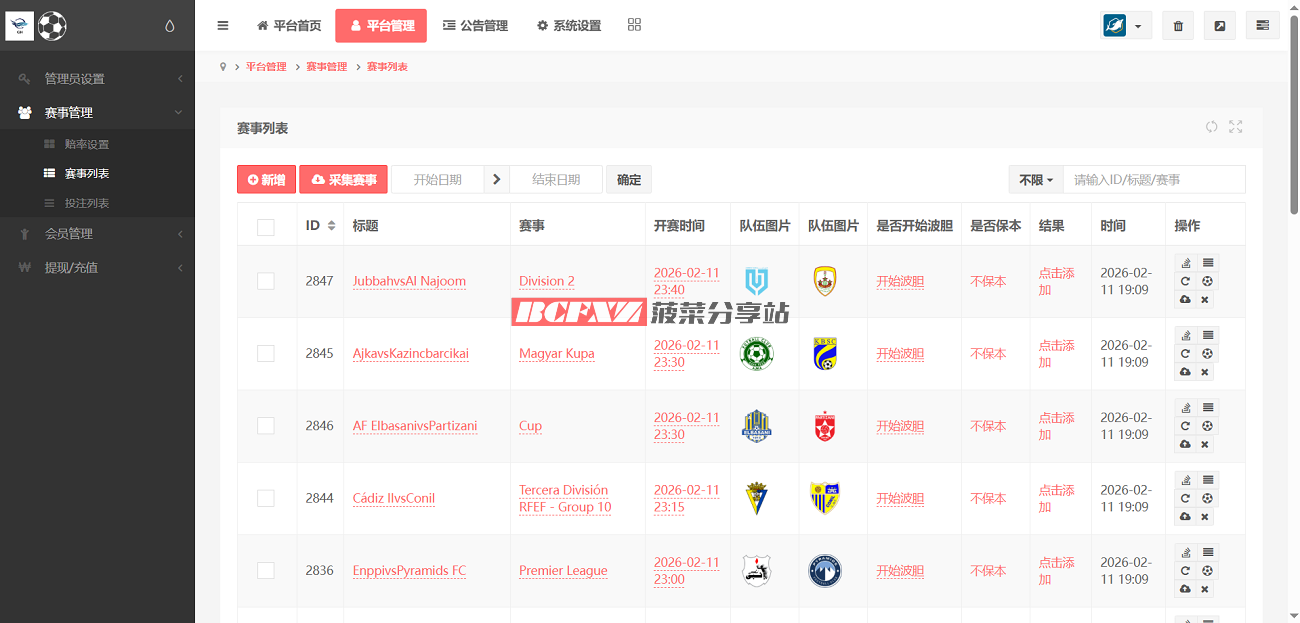Click the edit pencil icon for match 2836

[1185, 552]
